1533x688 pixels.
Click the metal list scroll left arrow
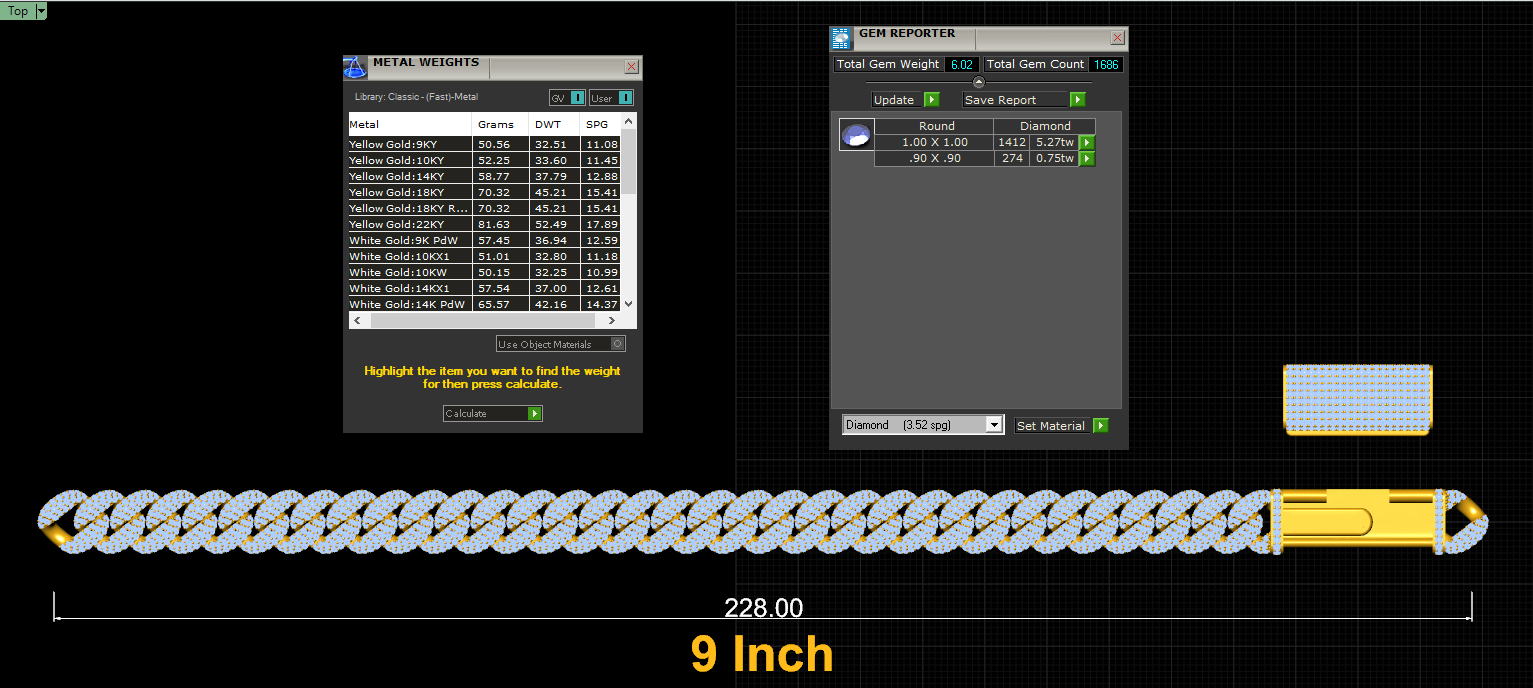(x=356, y=320)
